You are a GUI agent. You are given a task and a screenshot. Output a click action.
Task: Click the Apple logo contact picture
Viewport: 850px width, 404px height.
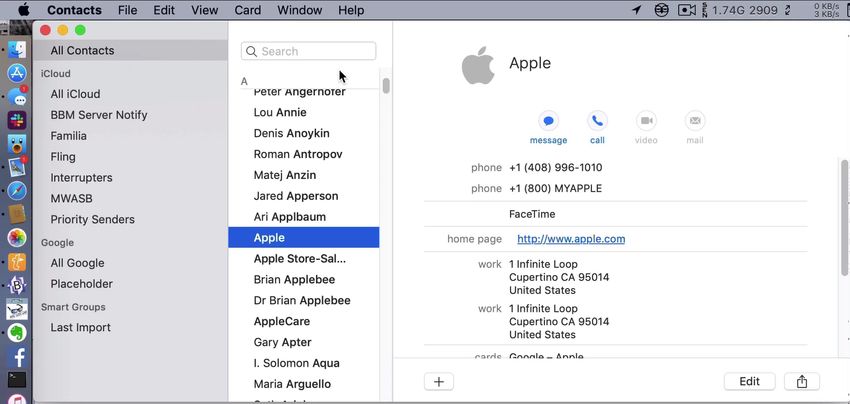[478, 65]
